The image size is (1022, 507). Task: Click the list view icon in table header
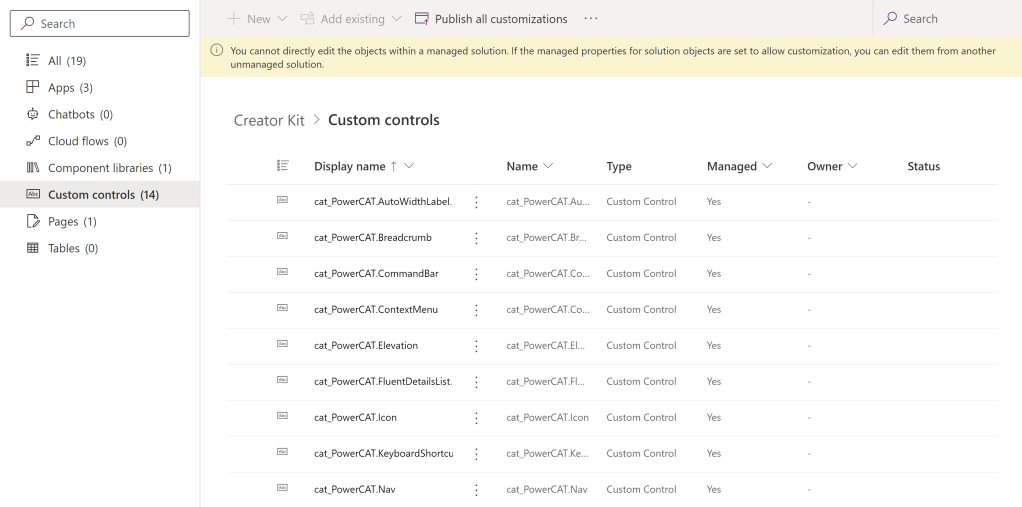(282, 166)
